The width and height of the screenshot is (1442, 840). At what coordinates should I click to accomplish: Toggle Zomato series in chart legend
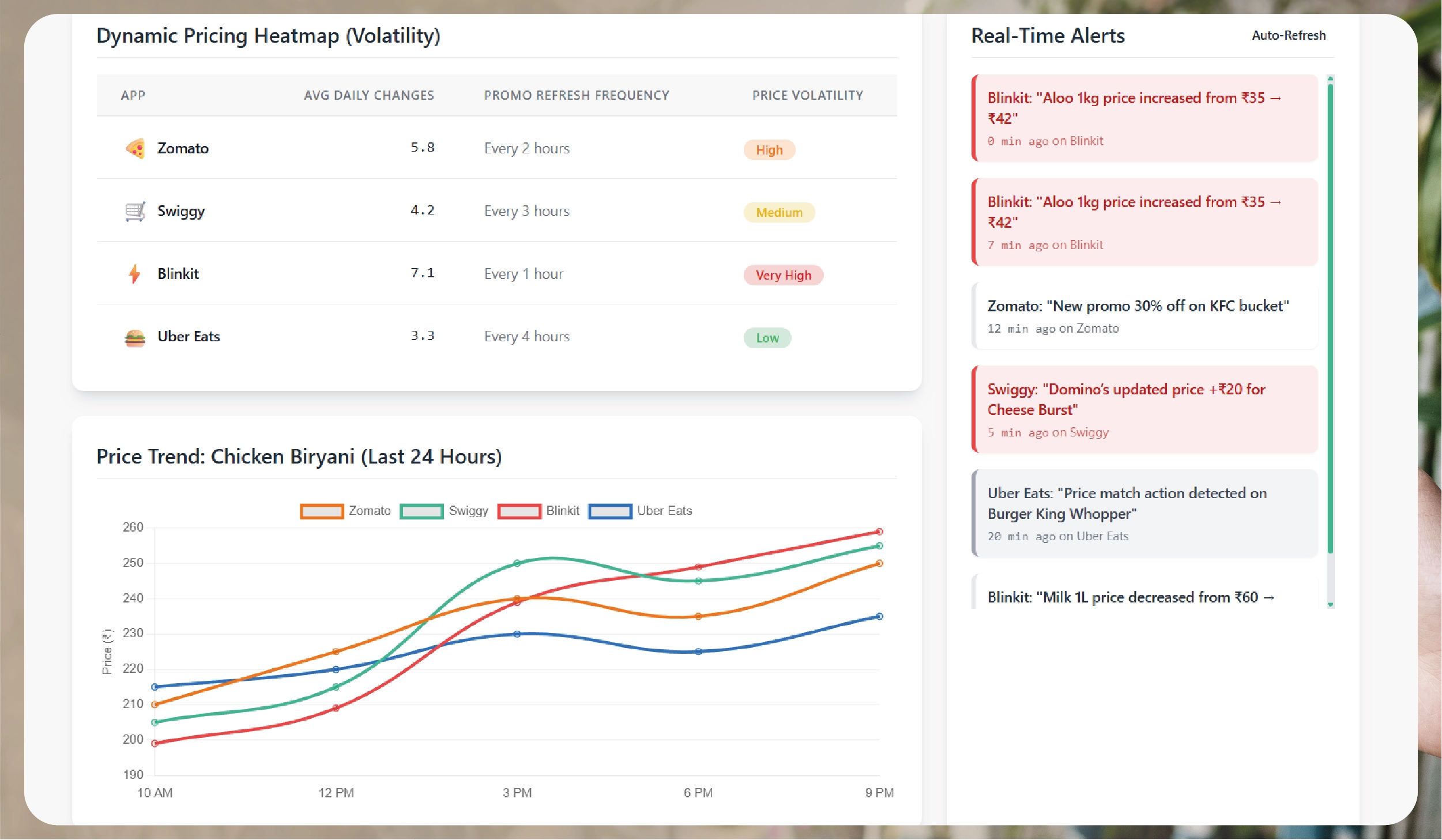[x=322, y=511]
